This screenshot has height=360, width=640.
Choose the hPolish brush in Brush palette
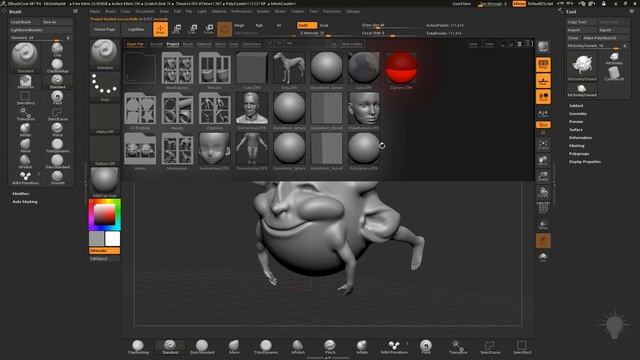pyautogui.click(x=25, y=162)
